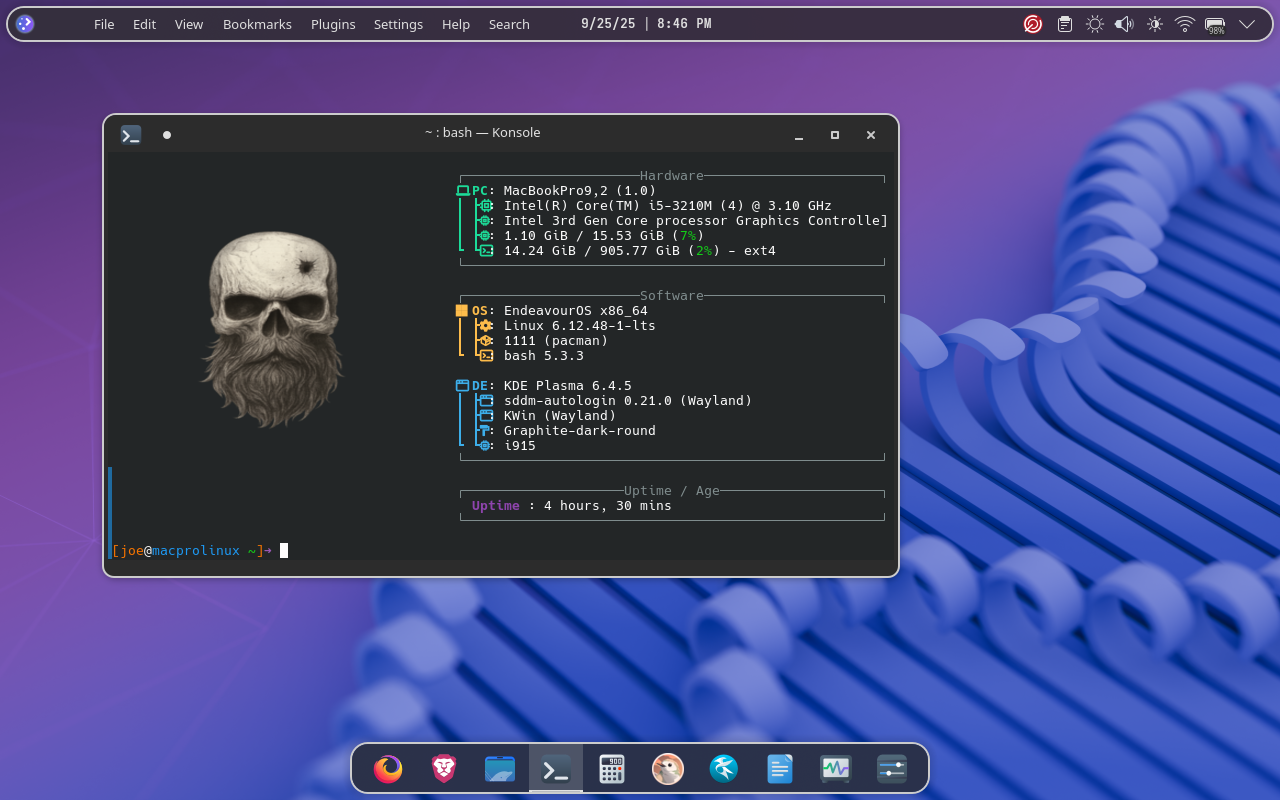Open the Firefox browser from the dock
Viewport: 1280px width, 800px height.
(388, 768)
